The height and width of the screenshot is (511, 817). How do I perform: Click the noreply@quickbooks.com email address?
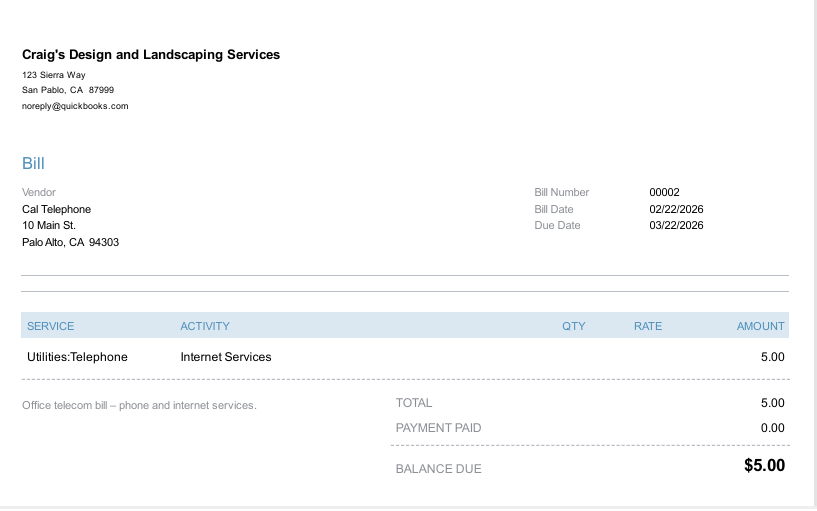point(75,106)
